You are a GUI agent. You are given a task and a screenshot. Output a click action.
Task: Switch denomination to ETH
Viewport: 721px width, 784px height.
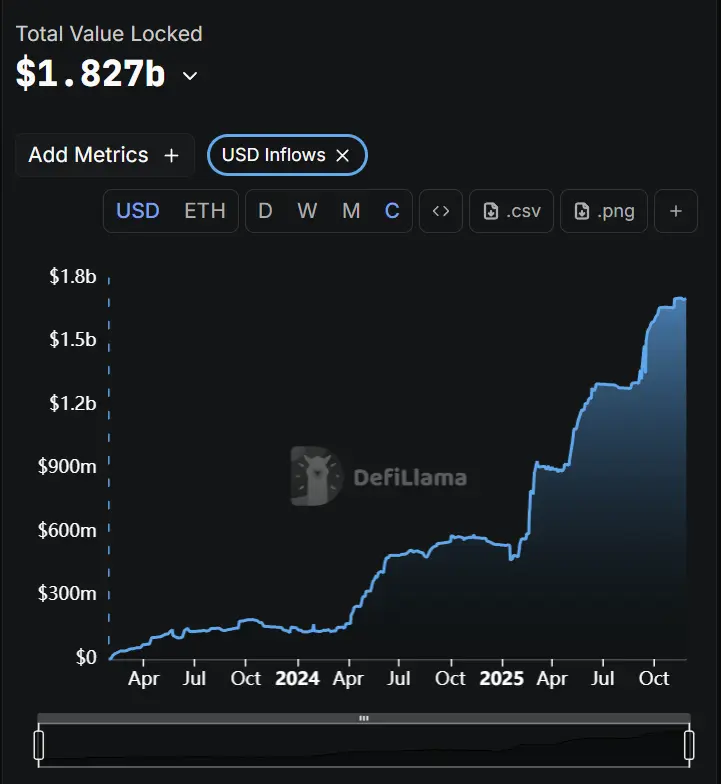(x=205, y=211)
